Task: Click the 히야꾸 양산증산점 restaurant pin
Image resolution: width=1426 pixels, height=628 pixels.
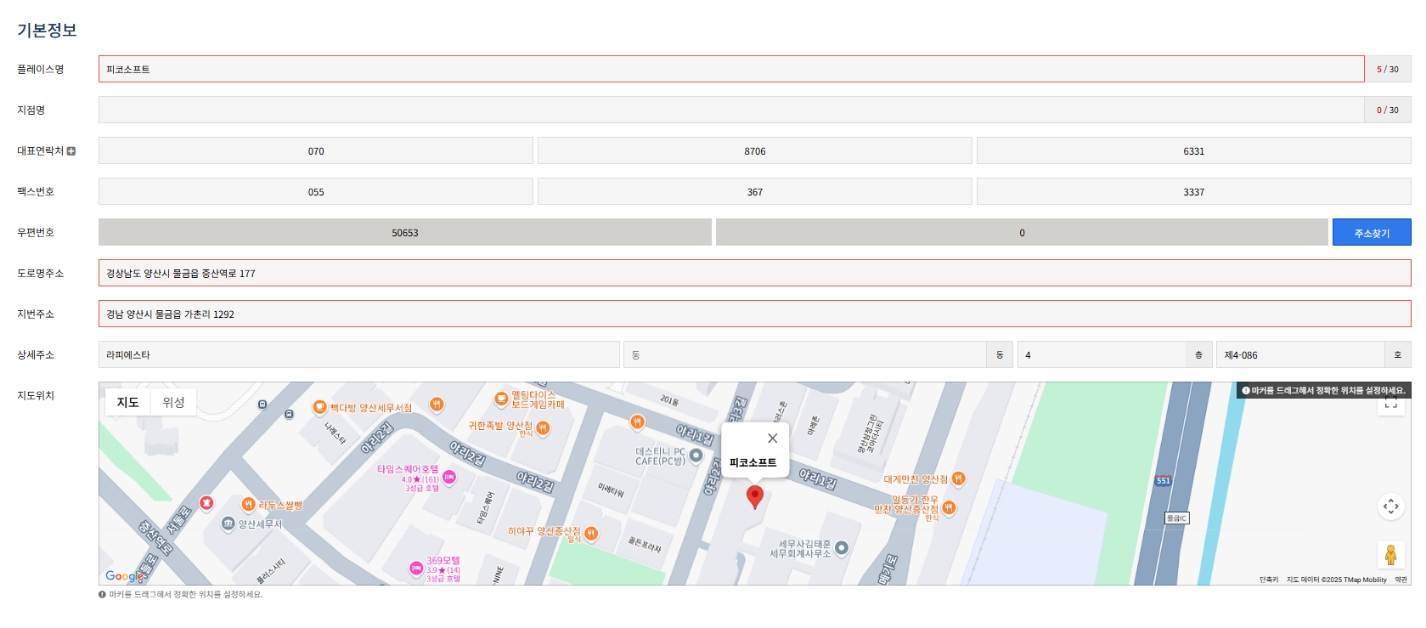Action: click(x=591, y=533)
